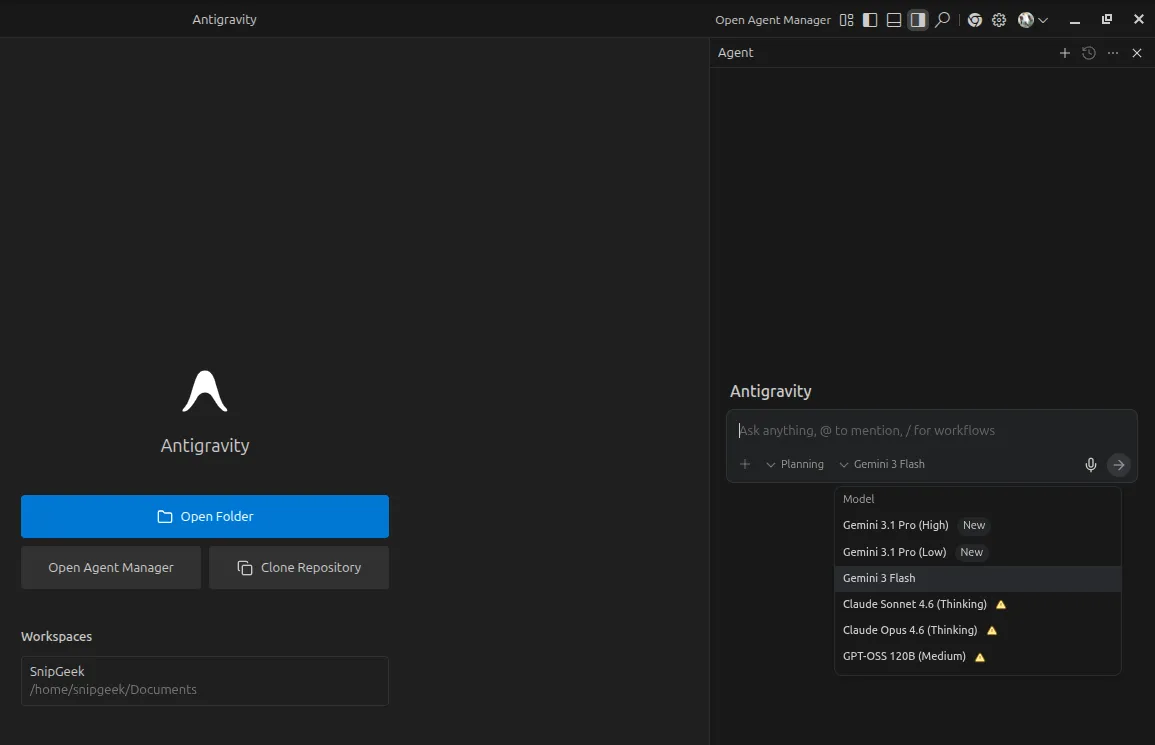The image size is (1155, 745).
Task: Select Gemini 3.1 Pro (Low) model
Action: [977, 552]
